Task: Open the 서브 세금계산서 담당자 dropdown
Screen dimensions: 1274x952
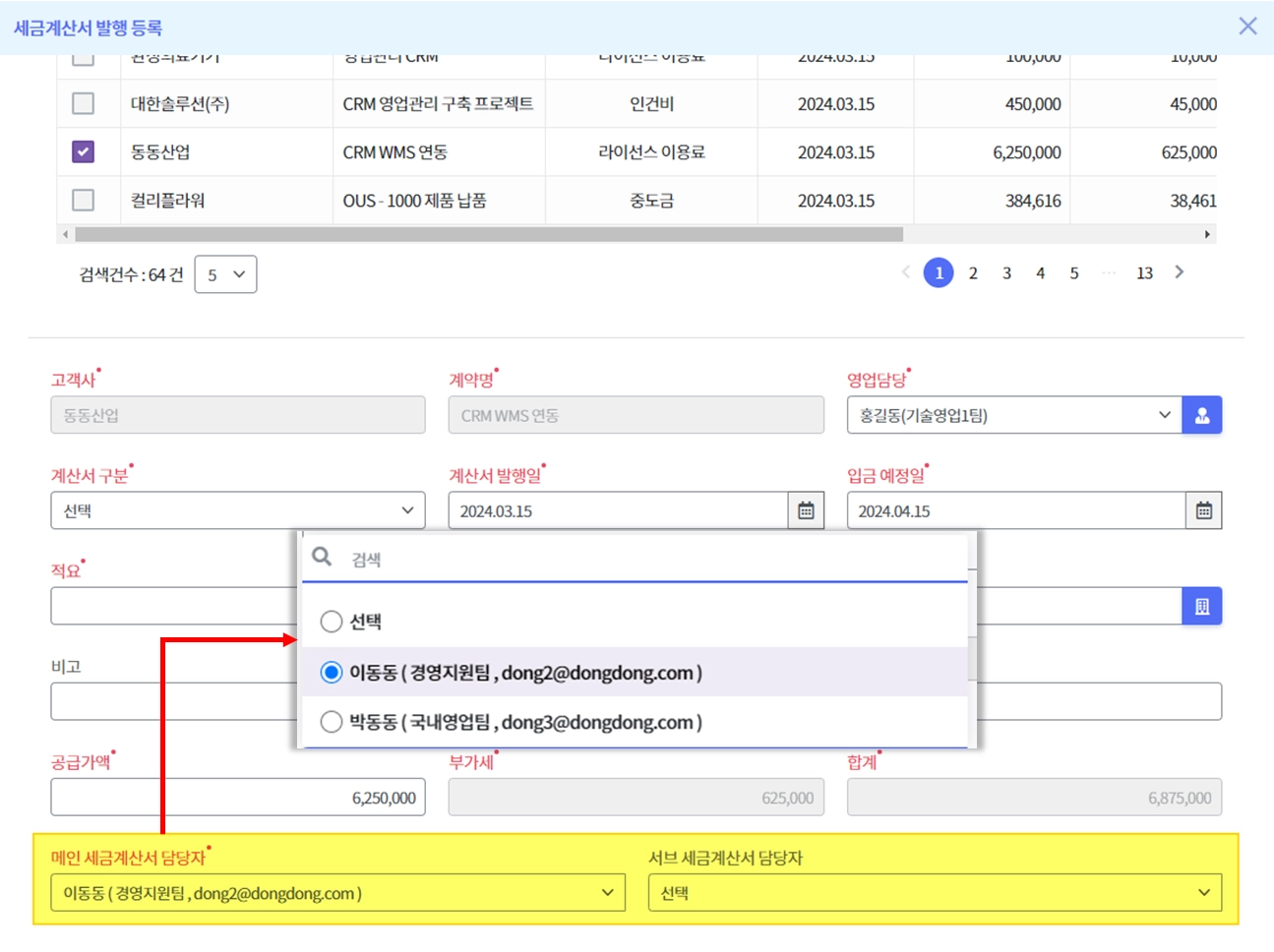Action: [935, 893]
